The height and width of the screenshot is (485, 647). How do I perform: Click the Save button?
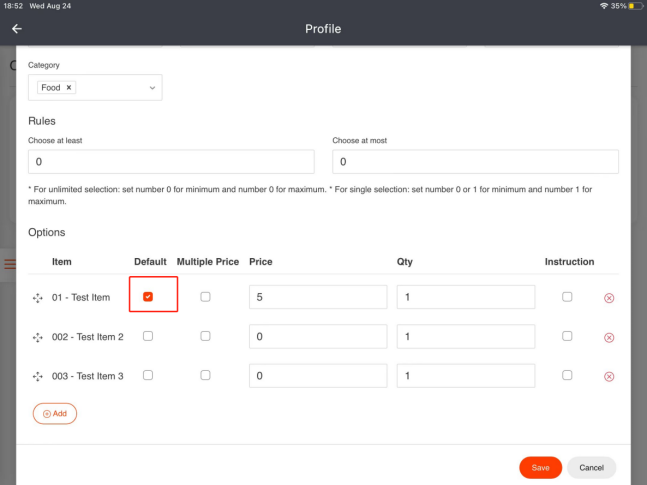[540, 467]
